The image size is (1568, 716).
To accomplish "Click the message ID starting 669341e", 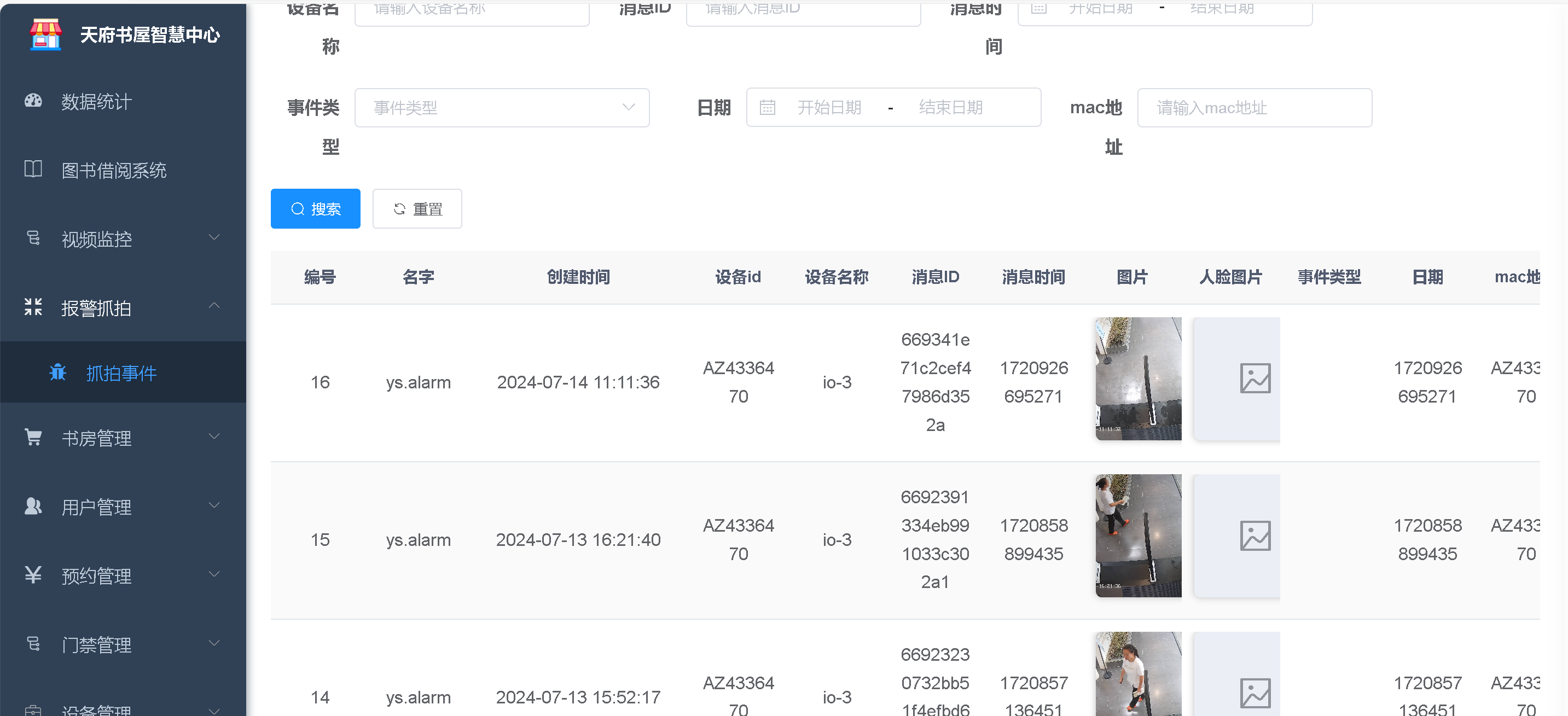I will 935,382.
